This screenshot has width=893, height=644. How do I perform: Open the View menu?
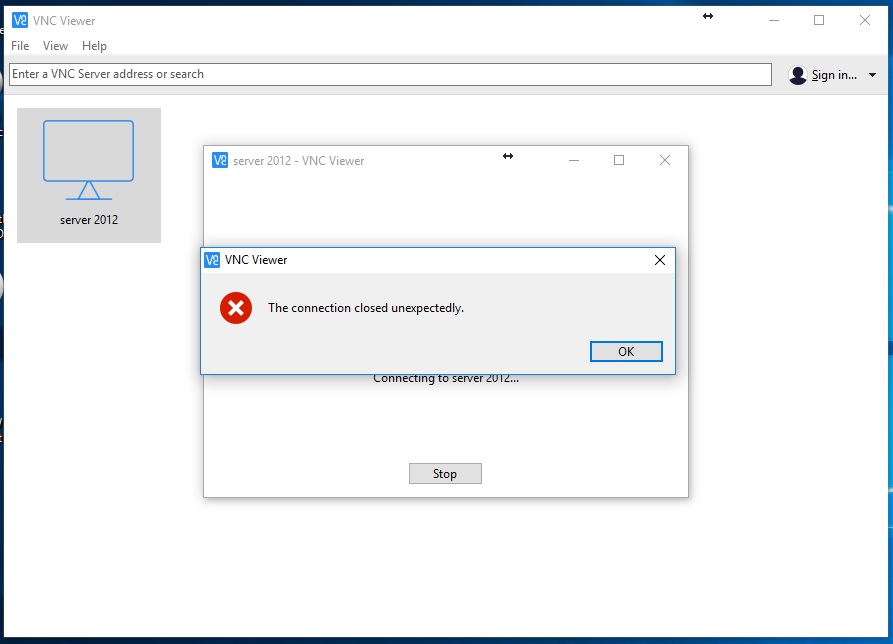tap(55, 46)
